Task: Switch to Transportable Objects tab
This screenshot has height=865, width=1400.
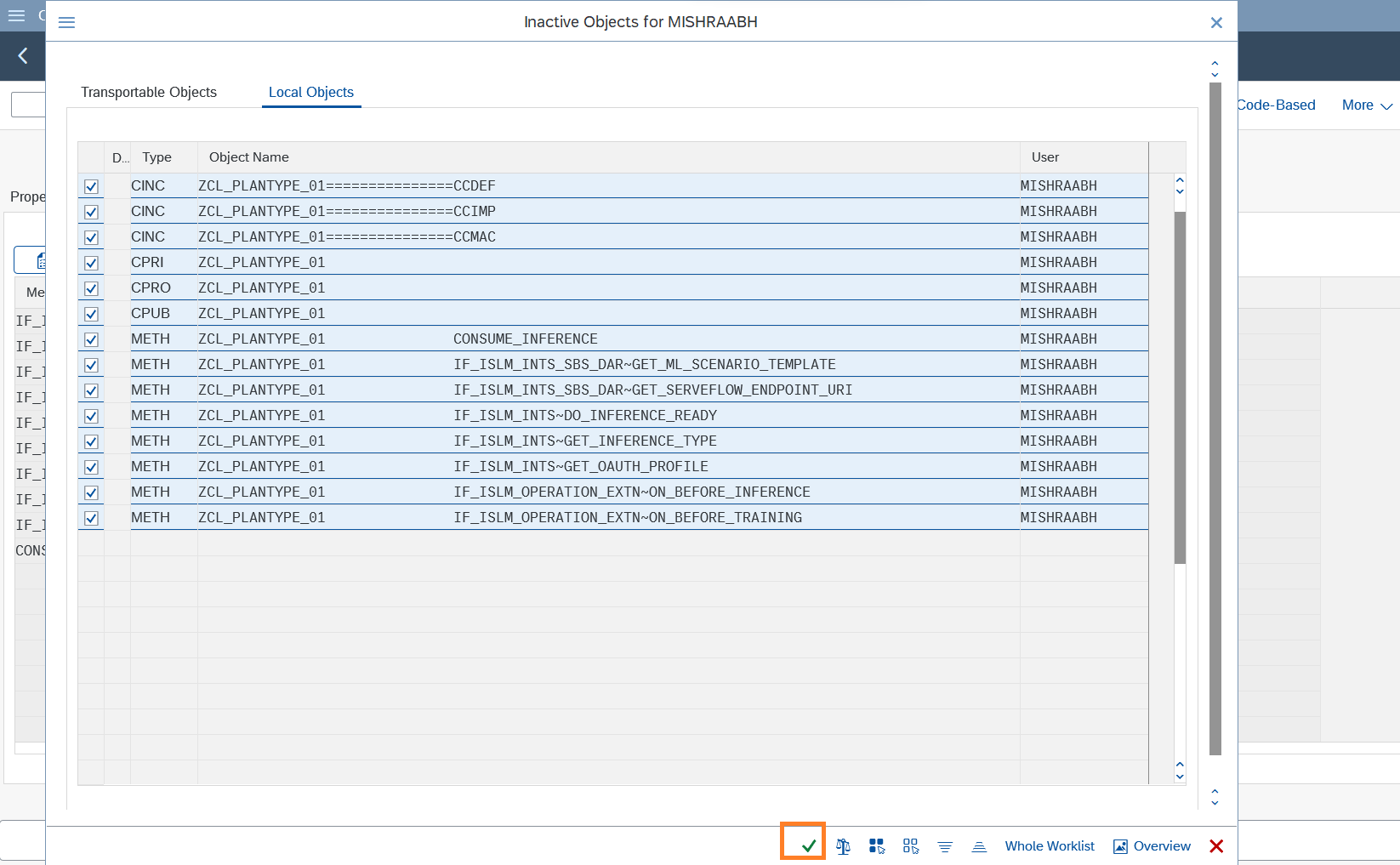Action: click(x=149, y=92)
